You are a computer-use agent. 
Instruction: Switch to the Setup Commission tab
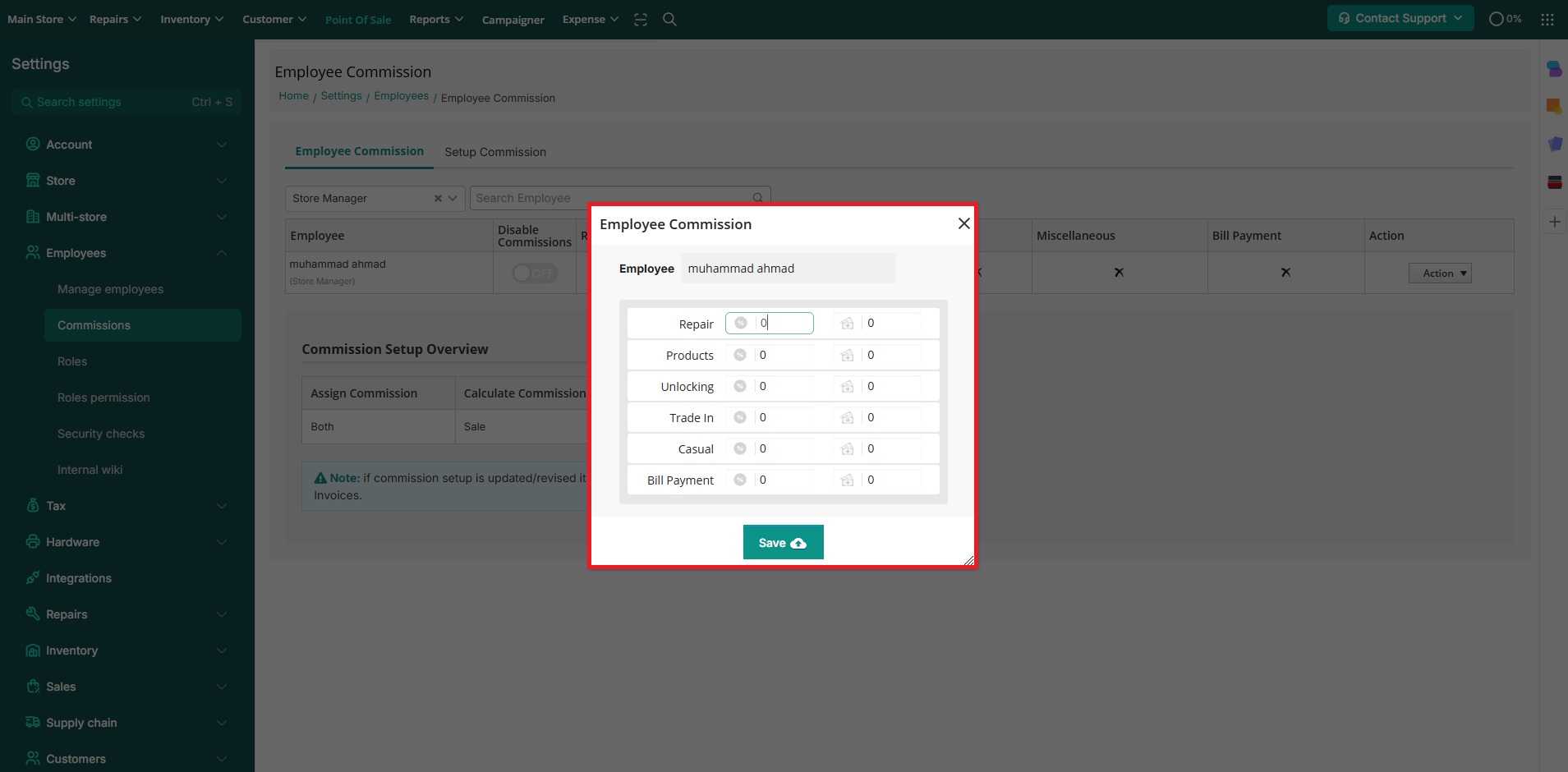click(495, 152)
